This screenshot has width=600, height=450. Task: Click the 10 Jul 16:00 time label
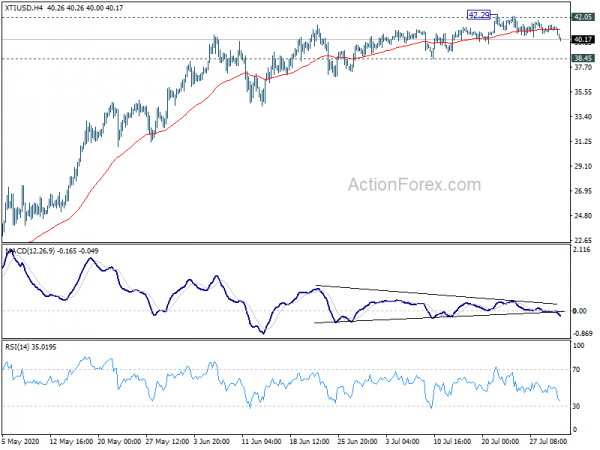(x=452, y=441)
